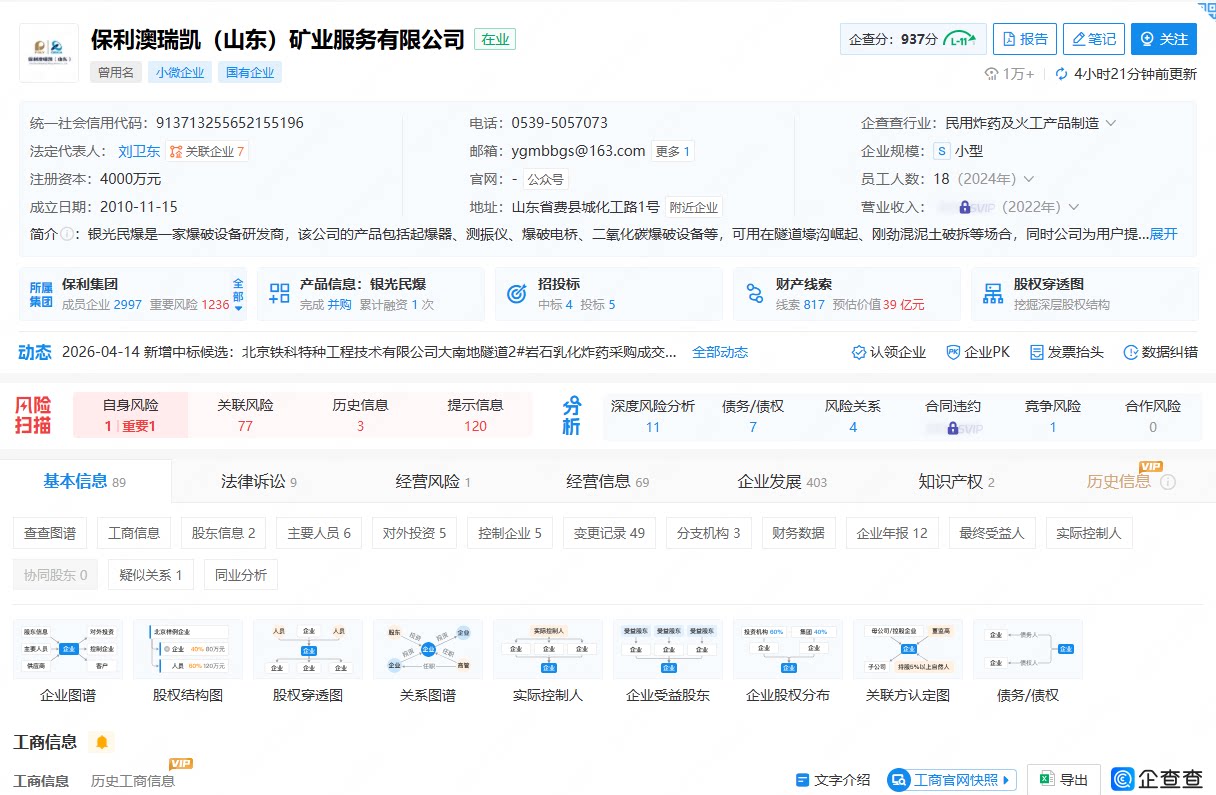The width and height of the screenshot is (1216, 795).
Task: Click the 公众号 tag
Action: pyautogui.click(x=546, y=180)
